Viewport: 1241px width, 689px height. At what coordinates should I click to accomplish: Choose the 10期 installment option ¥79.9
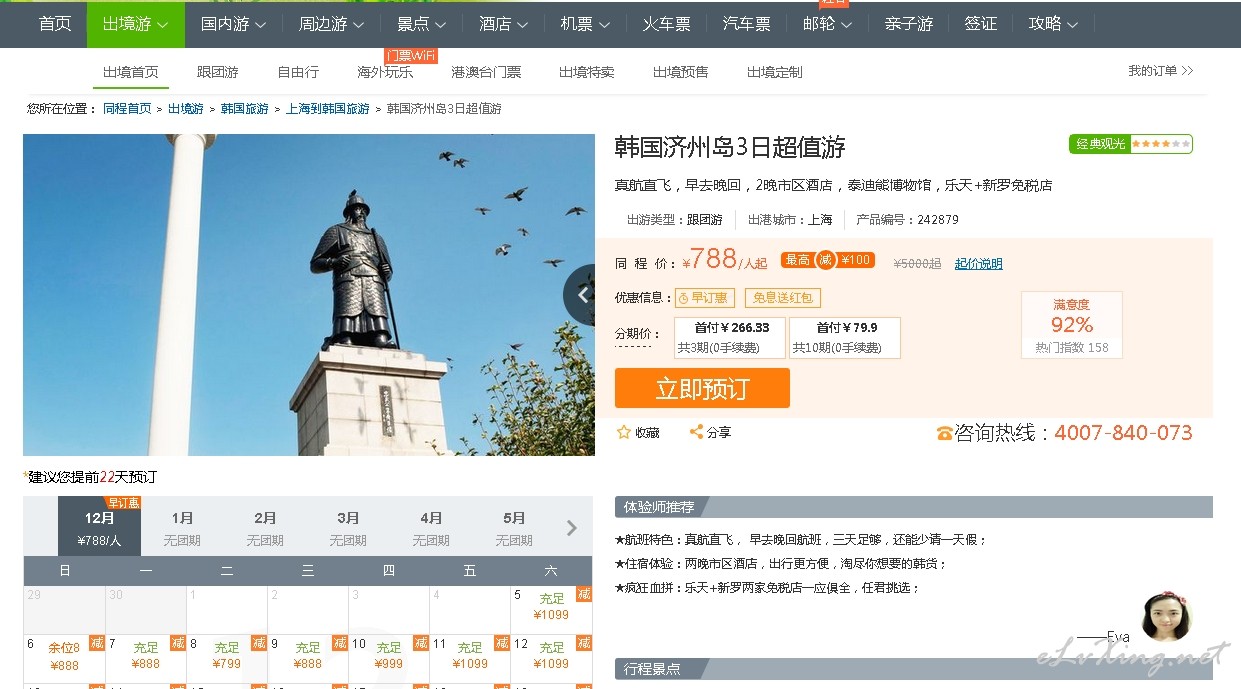tap(845, 338)
